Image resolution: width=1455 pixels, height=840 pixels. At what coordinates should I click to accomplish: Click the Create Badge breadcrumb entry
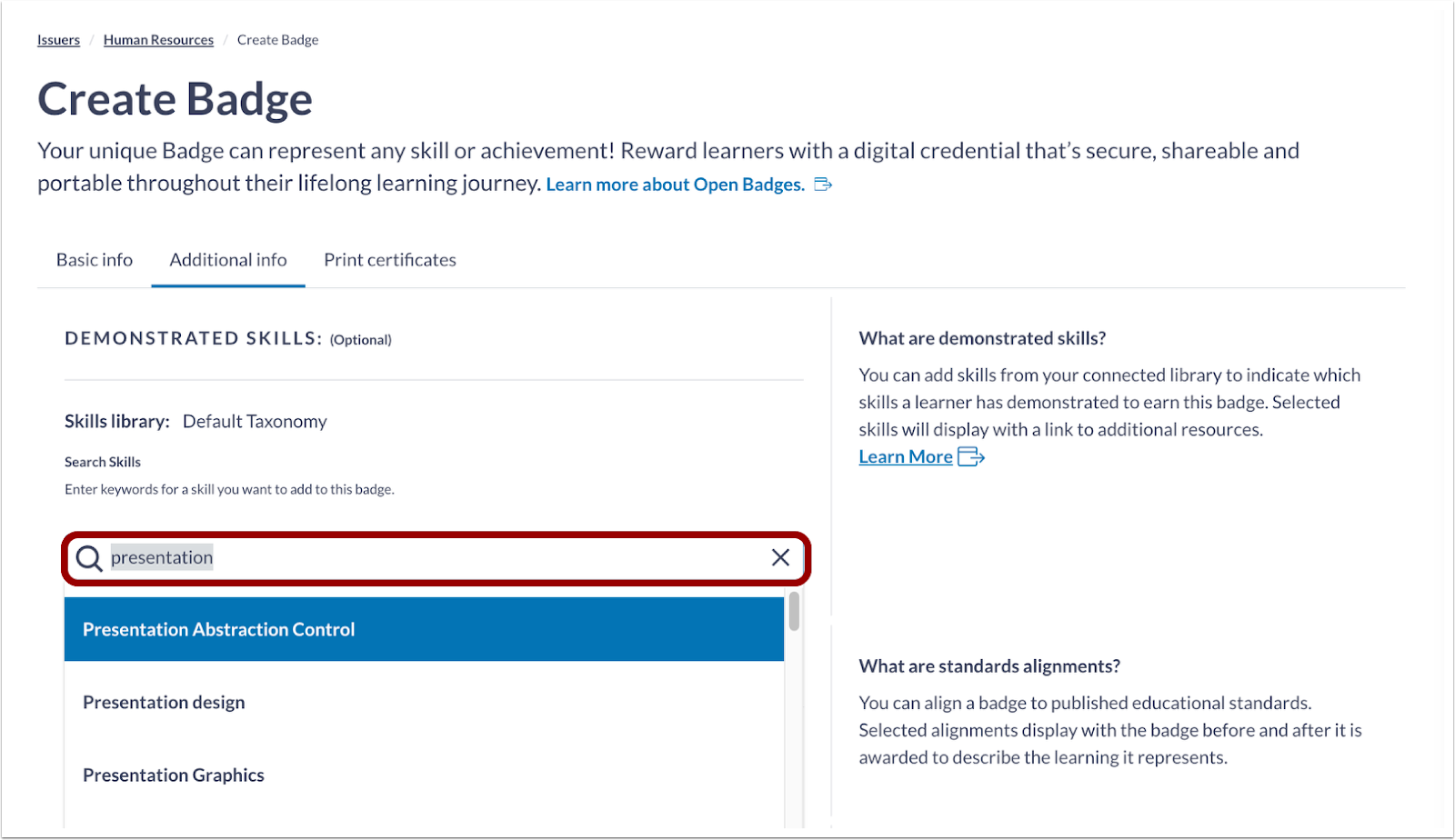pyautogui.click(x=277, y=39)
